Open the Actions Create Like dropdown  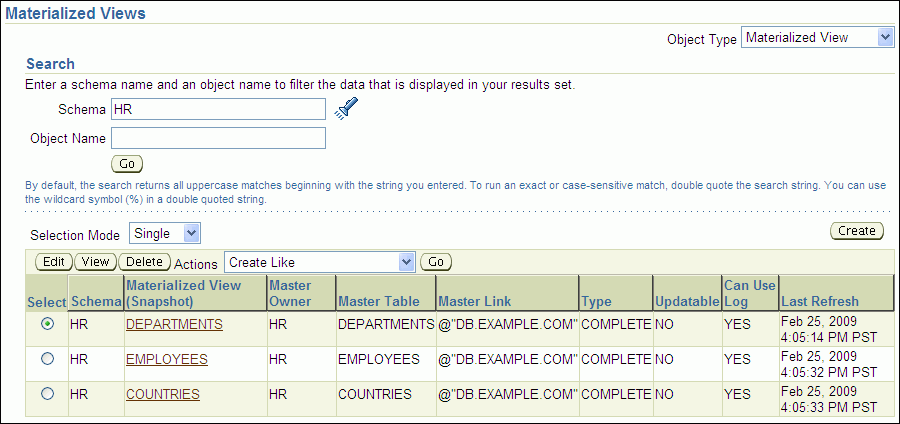[x=319, y=262]
